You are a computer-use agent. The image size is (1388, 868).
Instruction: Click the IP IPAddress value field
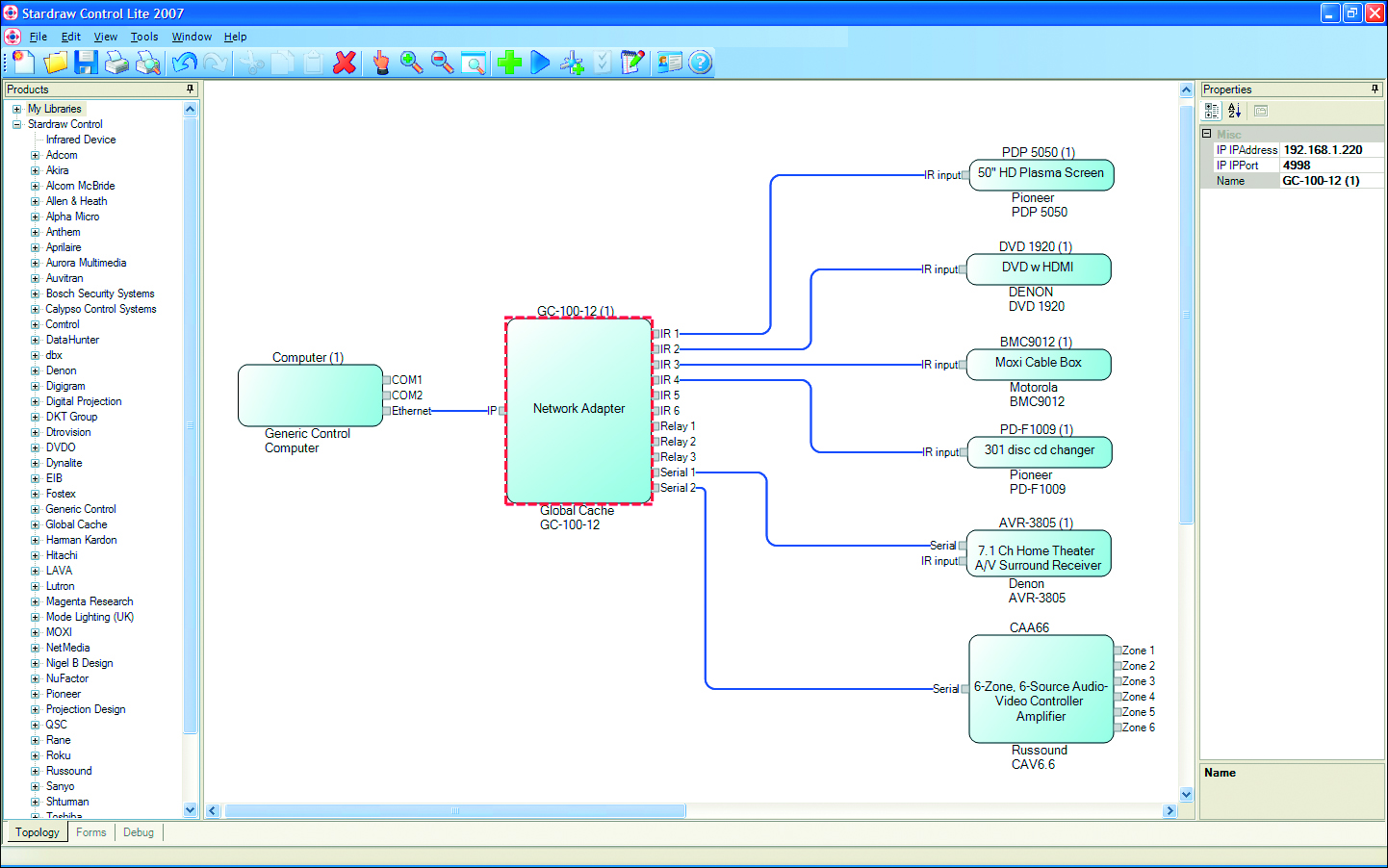click(1331, 150)
